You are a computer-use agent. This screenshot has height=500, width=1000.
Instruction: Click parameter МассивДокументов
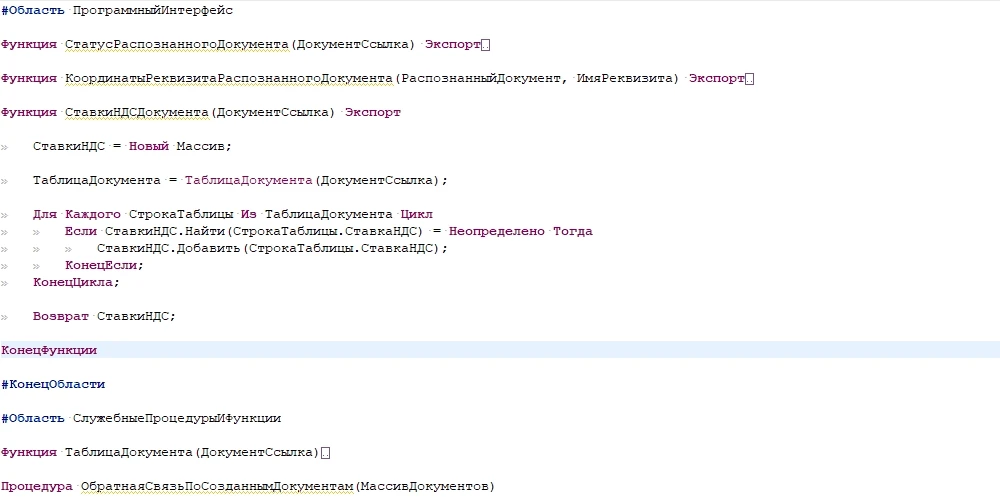click(x=423, y=487)
